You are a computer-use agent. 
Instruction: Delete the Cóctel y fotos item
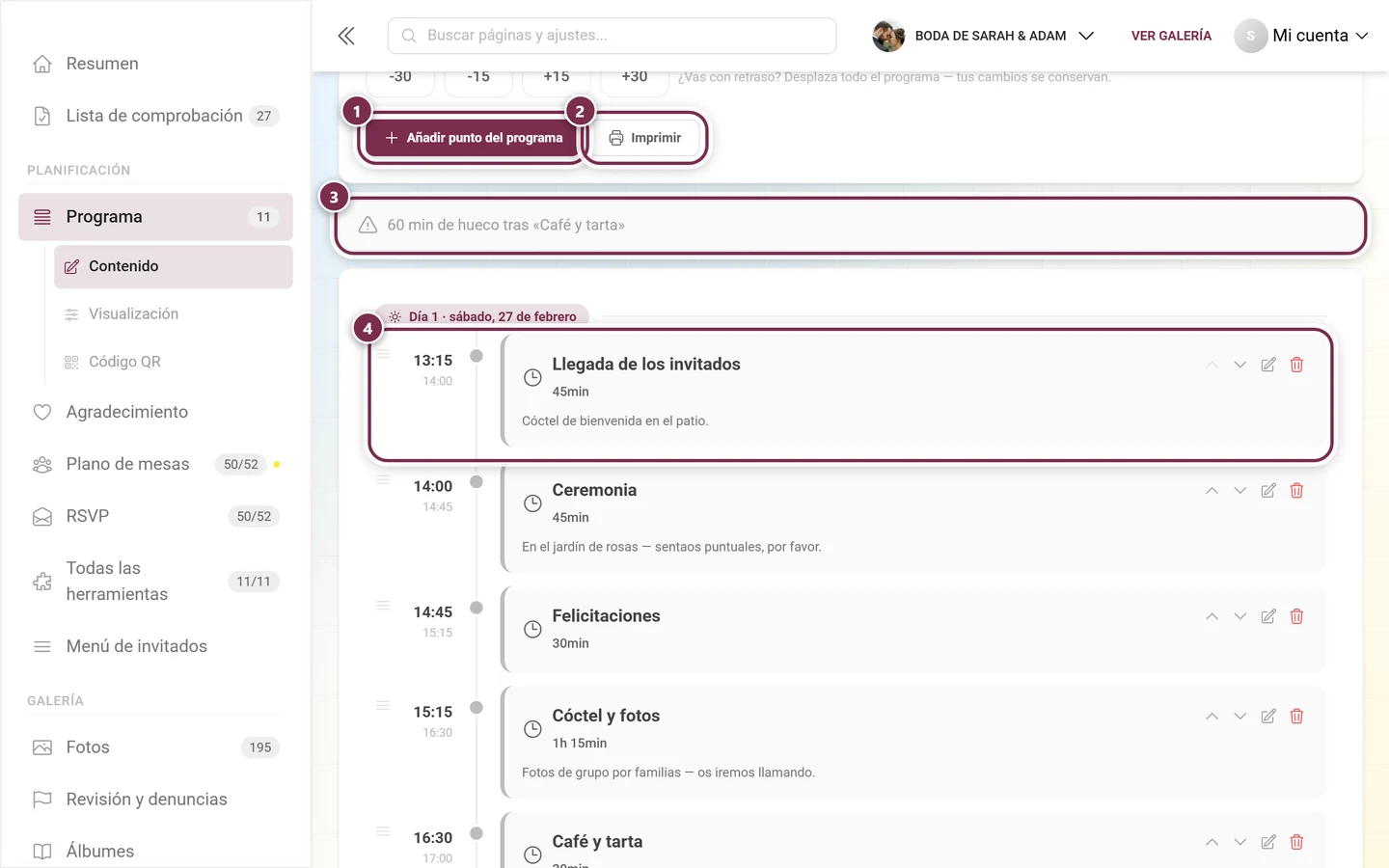coord(1296,717)
